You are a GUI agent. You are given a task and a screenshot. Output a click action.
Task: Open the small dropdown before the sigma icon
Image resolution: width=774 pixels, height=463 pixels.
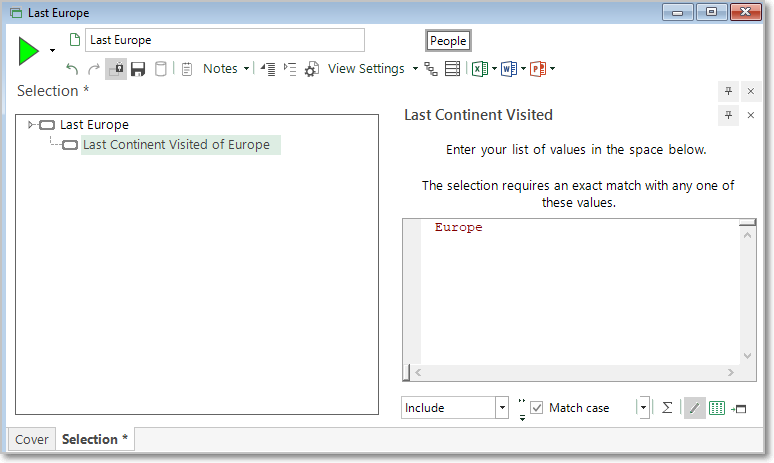pos(643,408)
